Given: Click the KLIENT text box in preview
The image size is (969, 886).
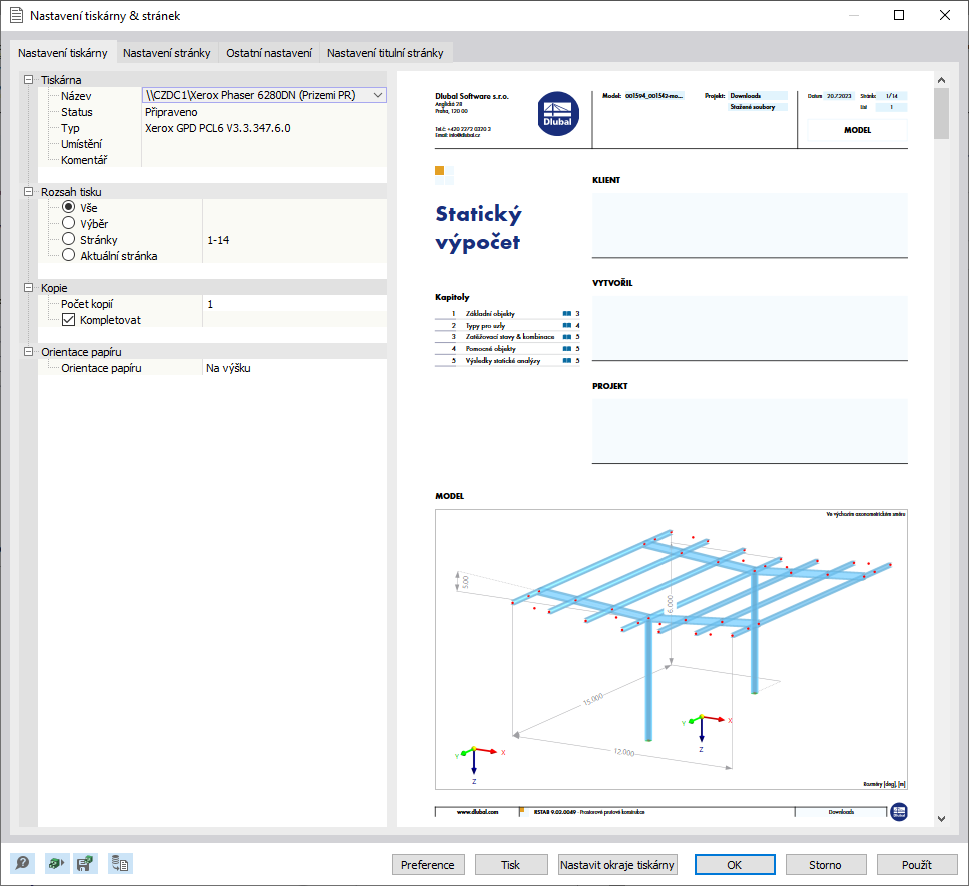Looking at the screenshot, I should coord(750,224).
